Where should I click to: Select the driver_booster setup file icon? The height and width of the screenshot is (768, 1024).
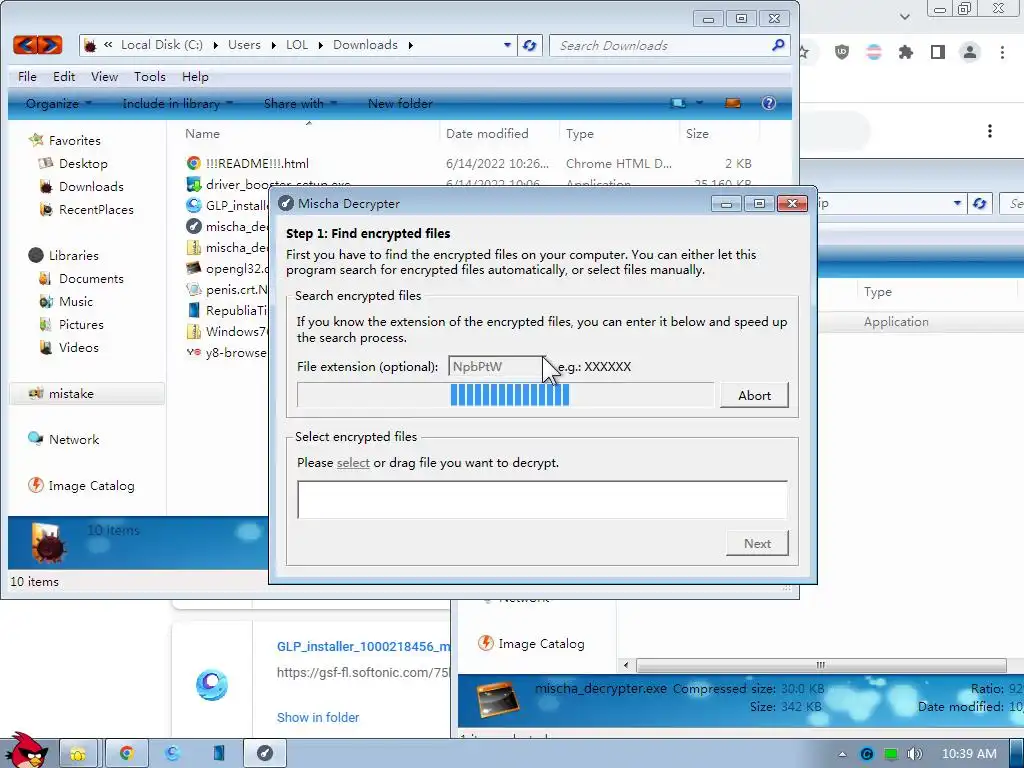[x=193, y=184]
